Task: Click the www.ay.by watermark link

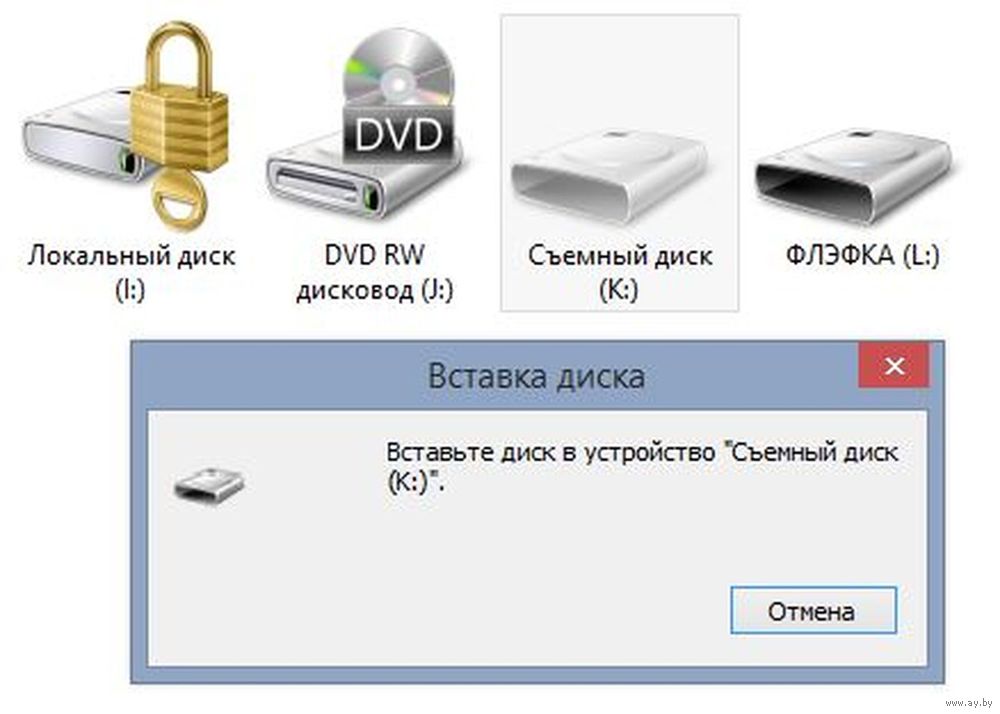Action: point(970,703)
